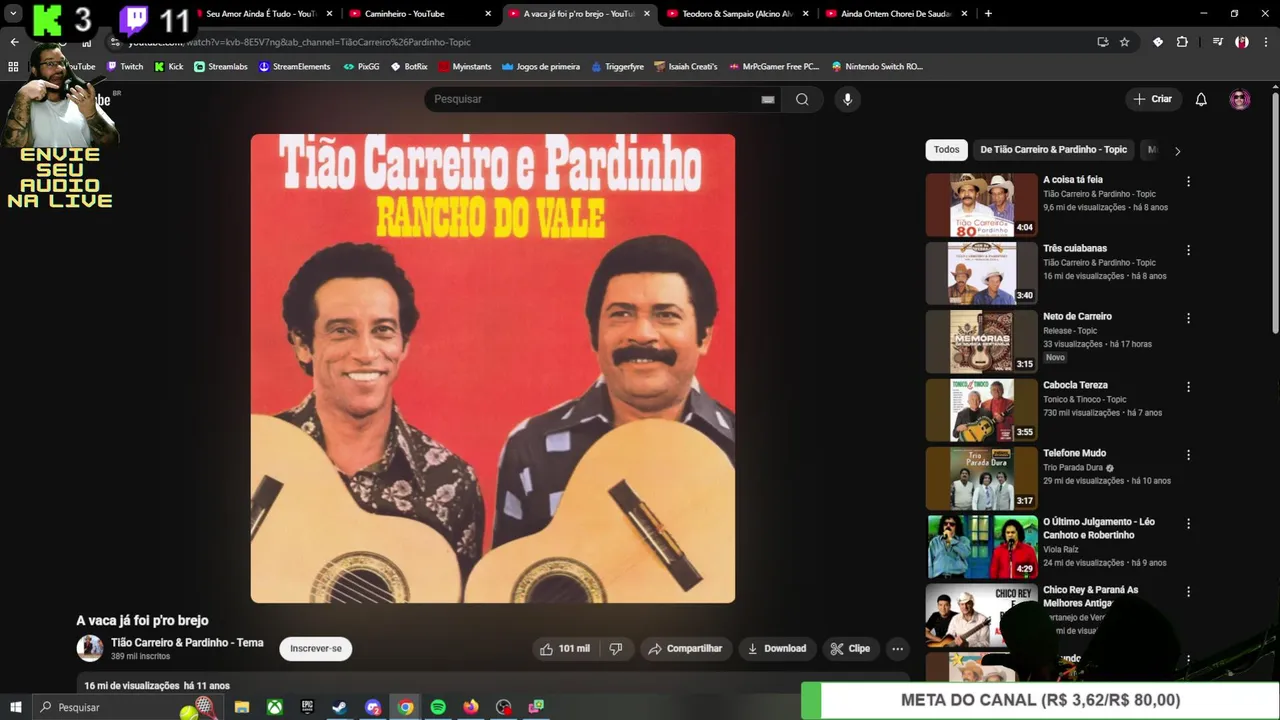Open options for O Último Julgamento video
Viewport: 1280px width, 720px height.
(x=1188, y=524)
